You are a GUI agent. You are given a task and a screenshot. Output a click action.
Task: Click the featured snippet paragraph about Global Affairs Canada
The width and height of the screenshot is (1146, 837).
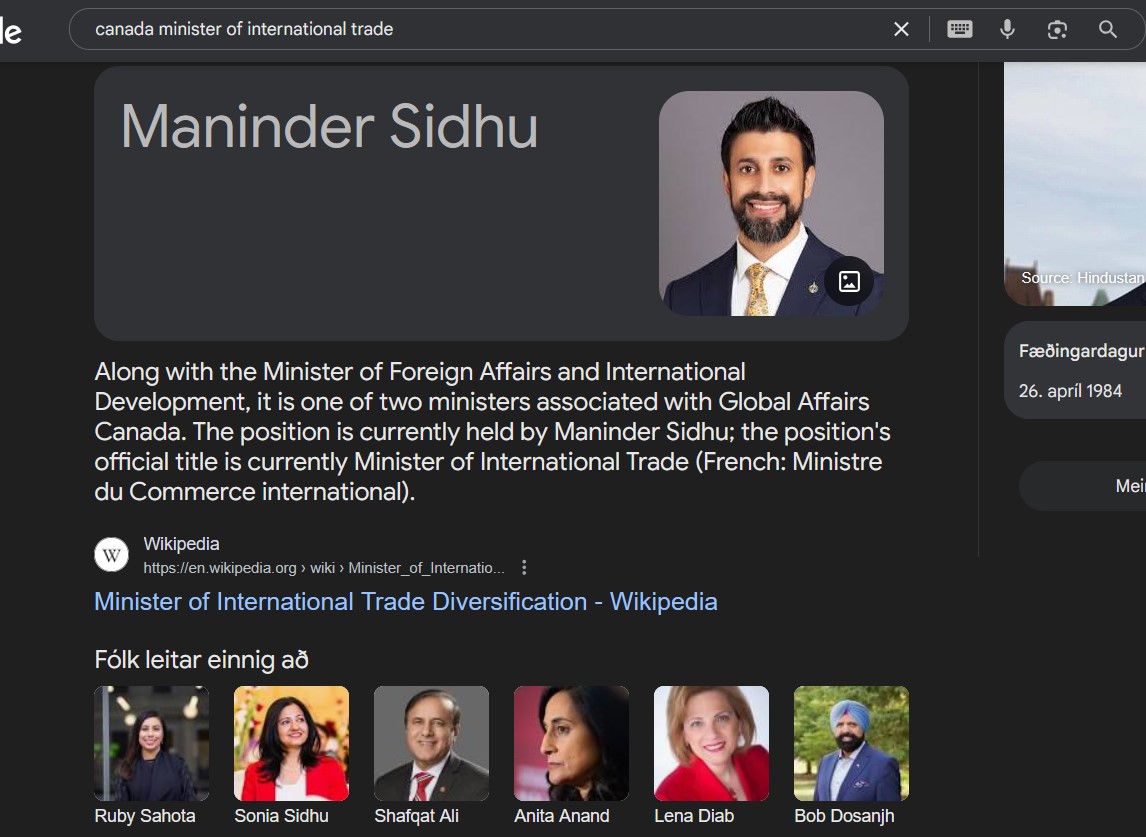[x=493, y=431]
